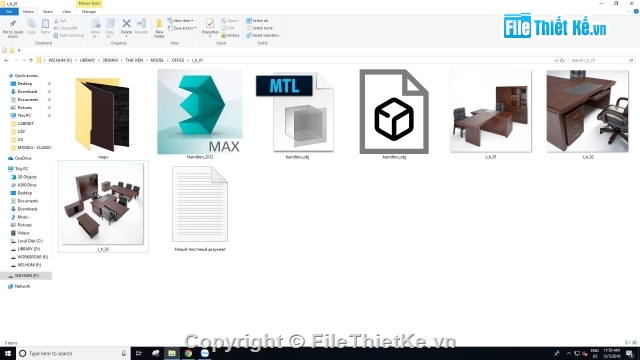Image resolution: width=640 pixels, height=360 pixels.
Task: Click the Search box in Explorer
Action: point(602,60)
